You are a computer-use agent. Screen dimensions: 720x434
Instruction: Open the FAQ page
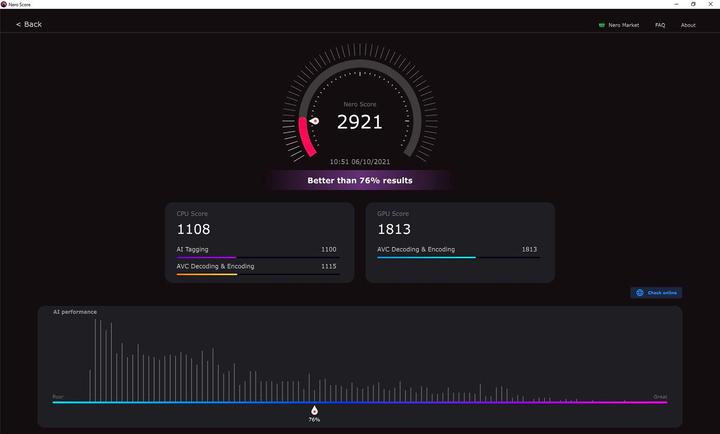[x=660, y=25]
